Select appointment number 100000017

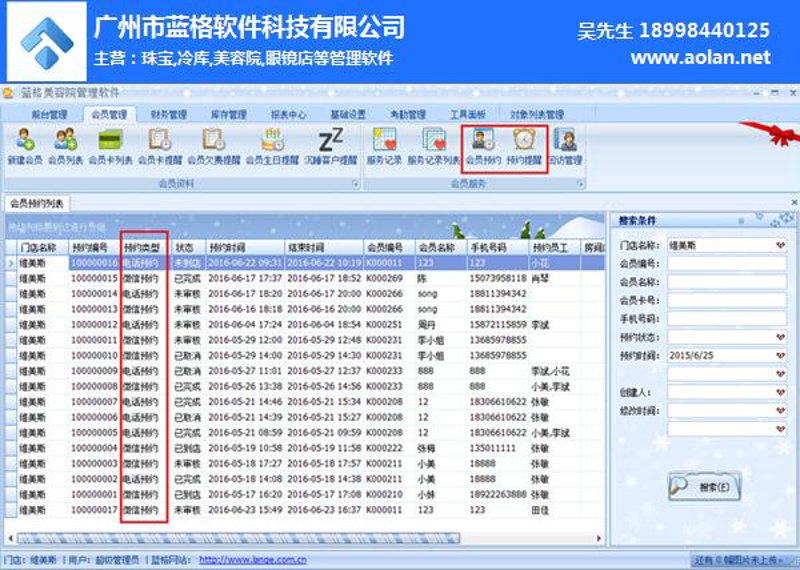94,510
